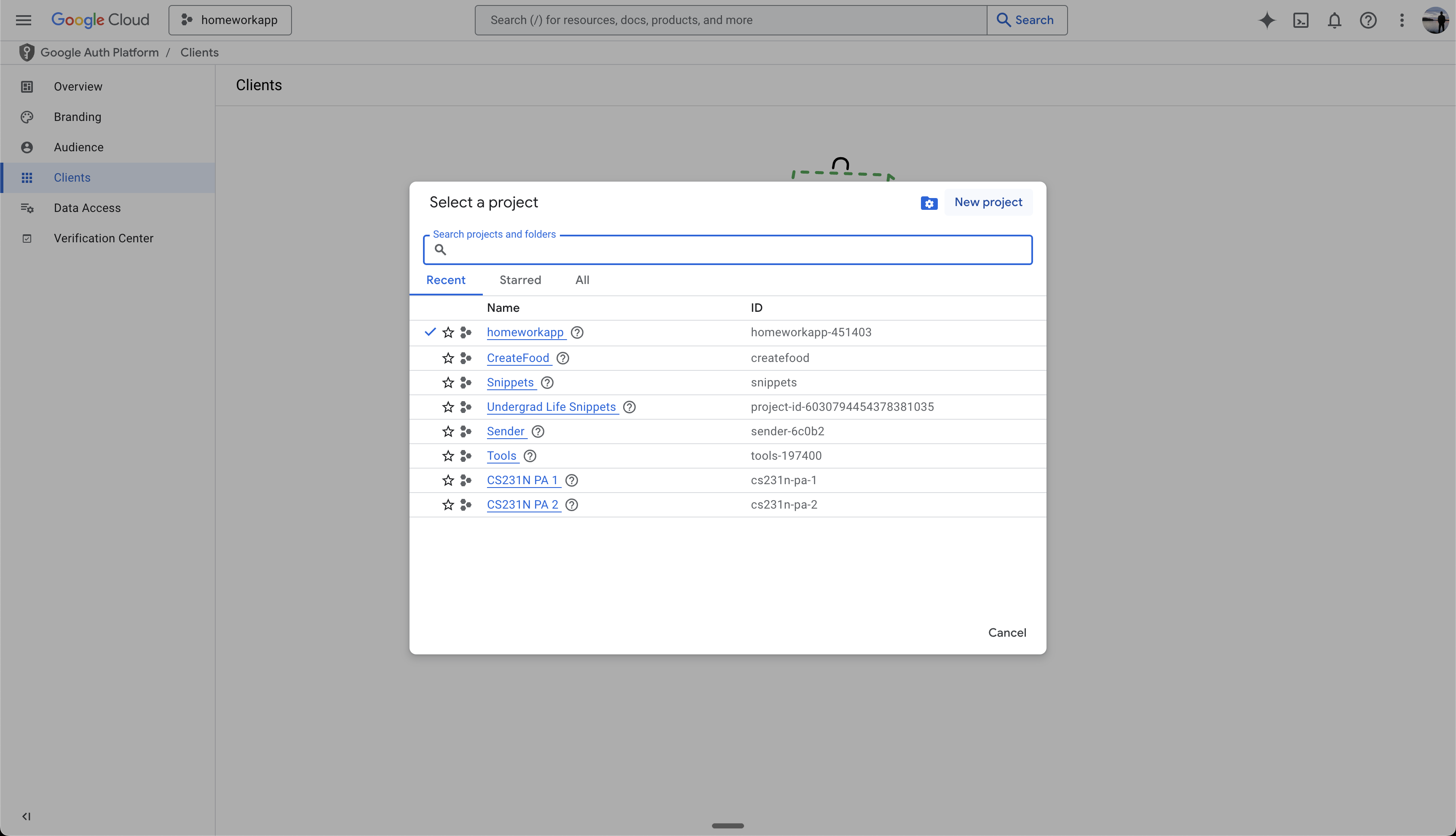
Task: Focus the top resource search field
Action: pyautogui.click(x=731, y=20)
